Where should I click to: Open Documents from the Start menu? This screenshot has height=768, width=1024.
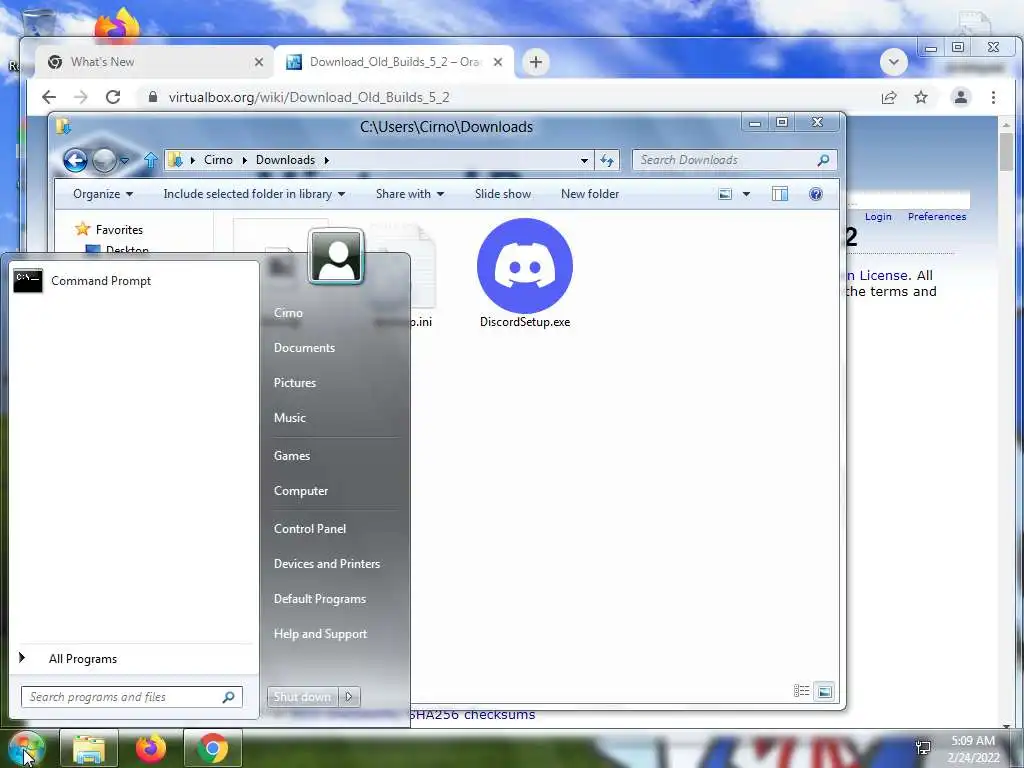point(304,348)
